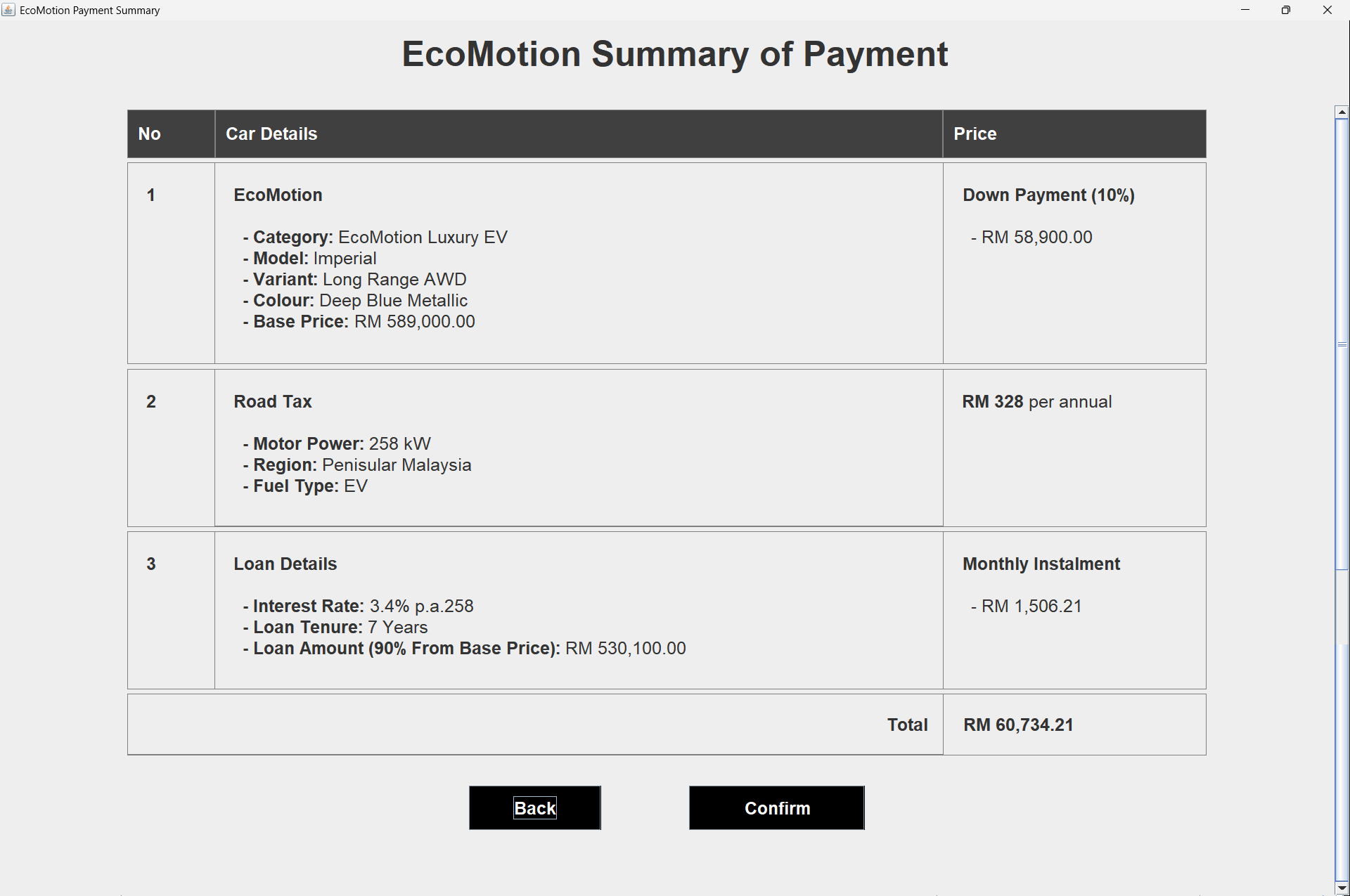
Task: Click the scrollbar up arrow
Action: (1342, 111)
